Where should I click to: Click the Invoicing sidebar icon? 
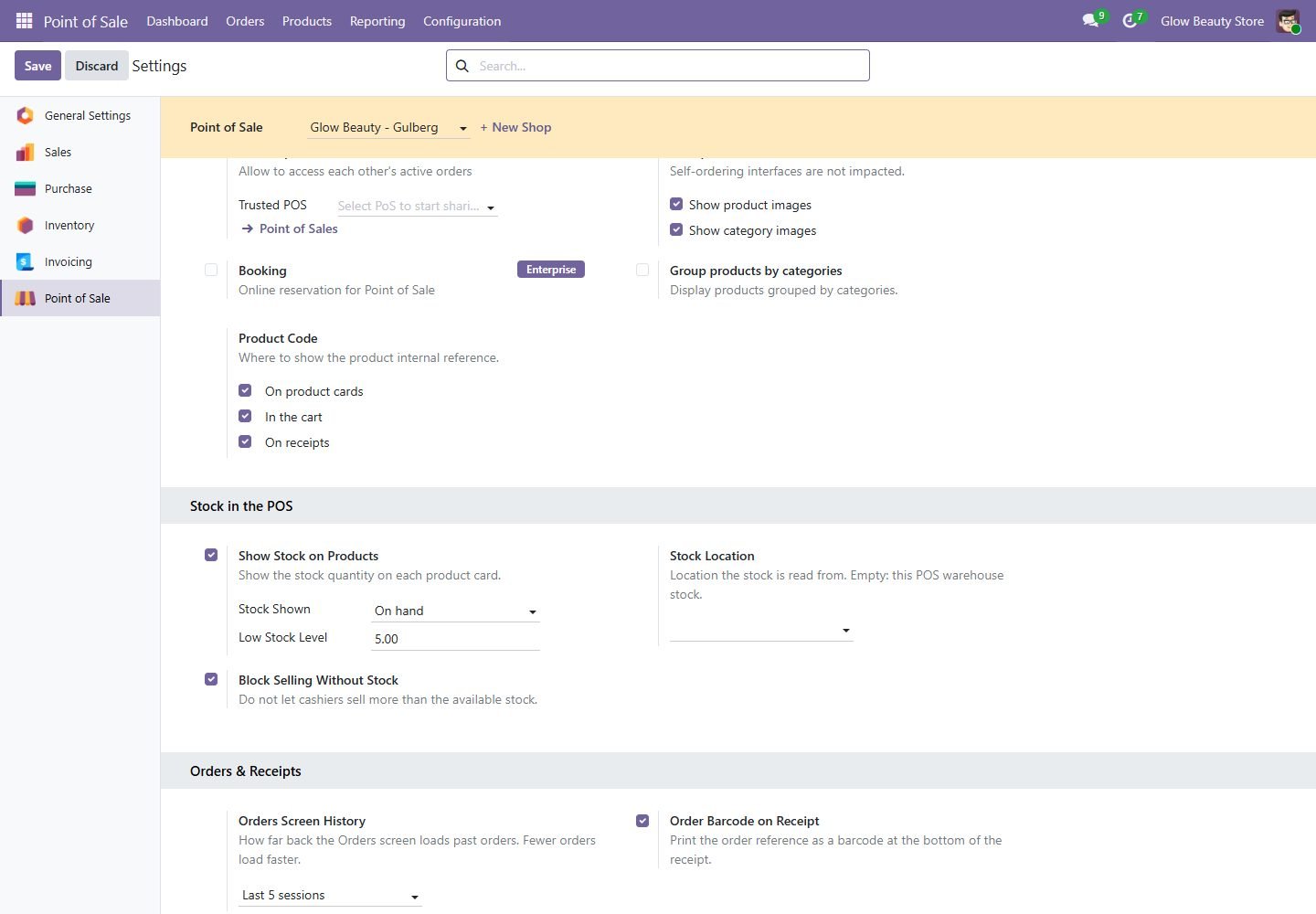(x=26, y=261)
